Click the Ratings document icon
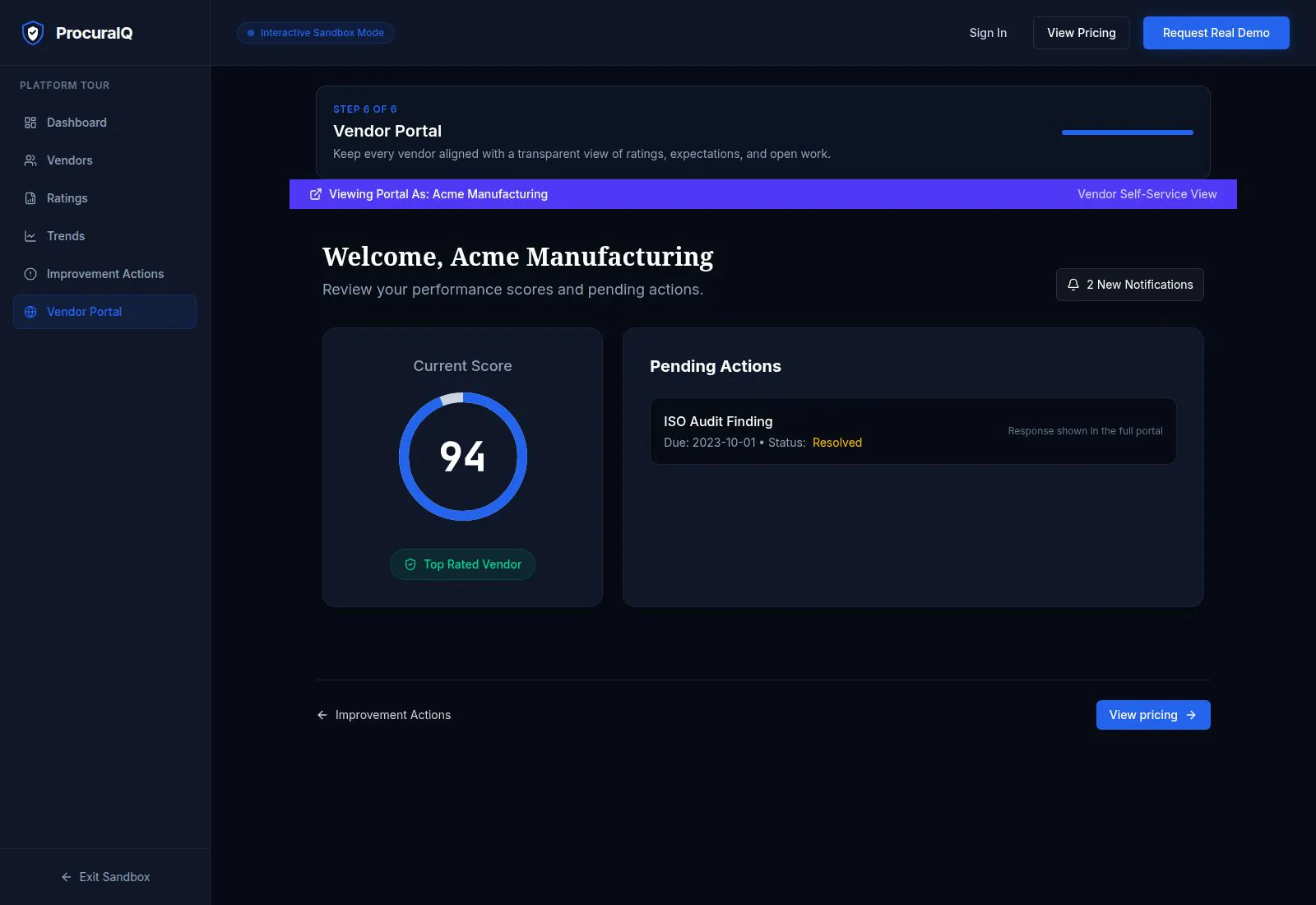 click(30, 198)
